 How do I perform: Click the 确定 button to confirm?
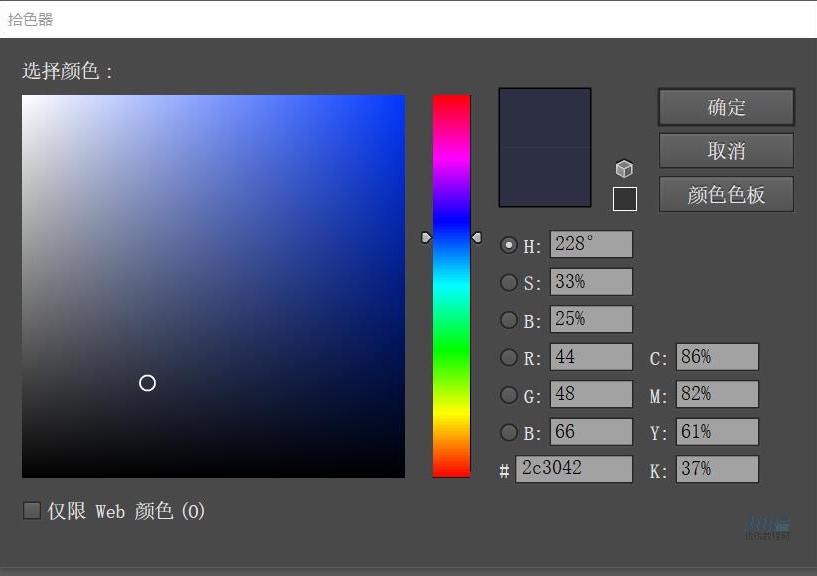click(x=726, y=107)
